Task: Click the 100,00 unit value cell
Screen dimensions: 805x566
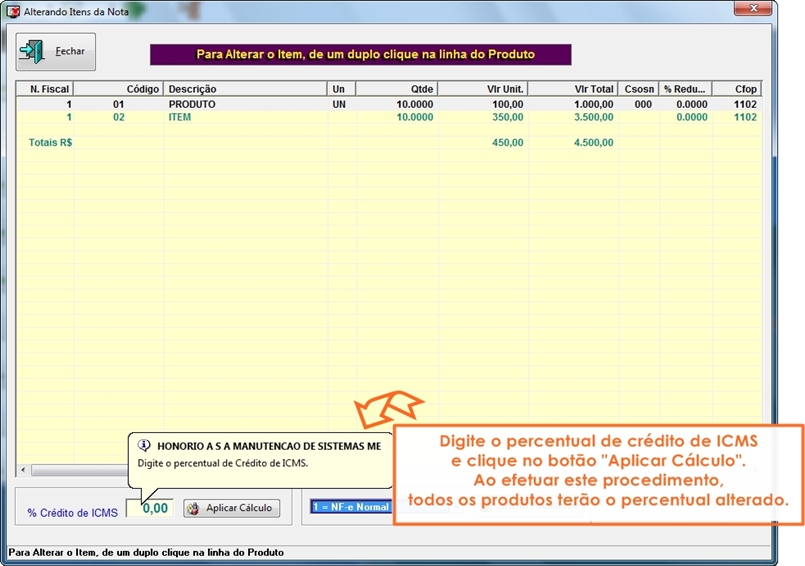Action: coord(508,104)
